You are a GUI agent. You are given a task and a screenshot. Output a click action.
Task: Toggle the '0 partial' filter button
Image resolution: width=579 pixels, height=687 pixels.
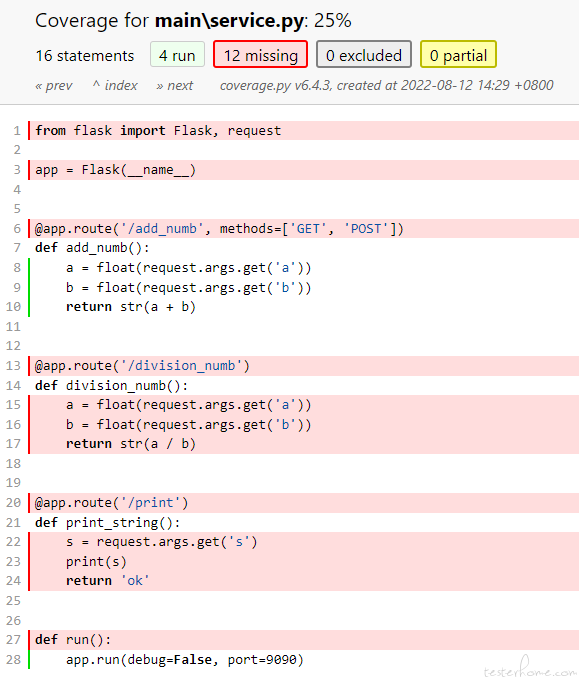(x=458, y=54)
